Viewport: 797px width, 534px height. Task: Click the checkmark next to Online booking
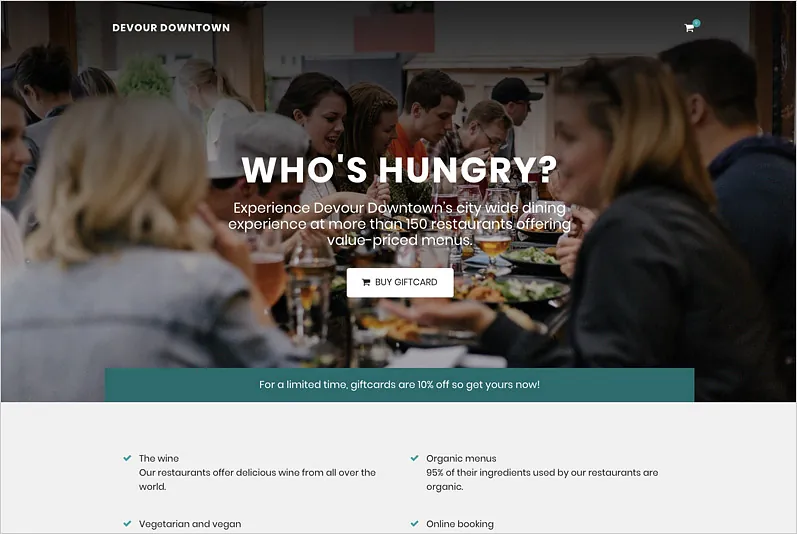[414, 523]
